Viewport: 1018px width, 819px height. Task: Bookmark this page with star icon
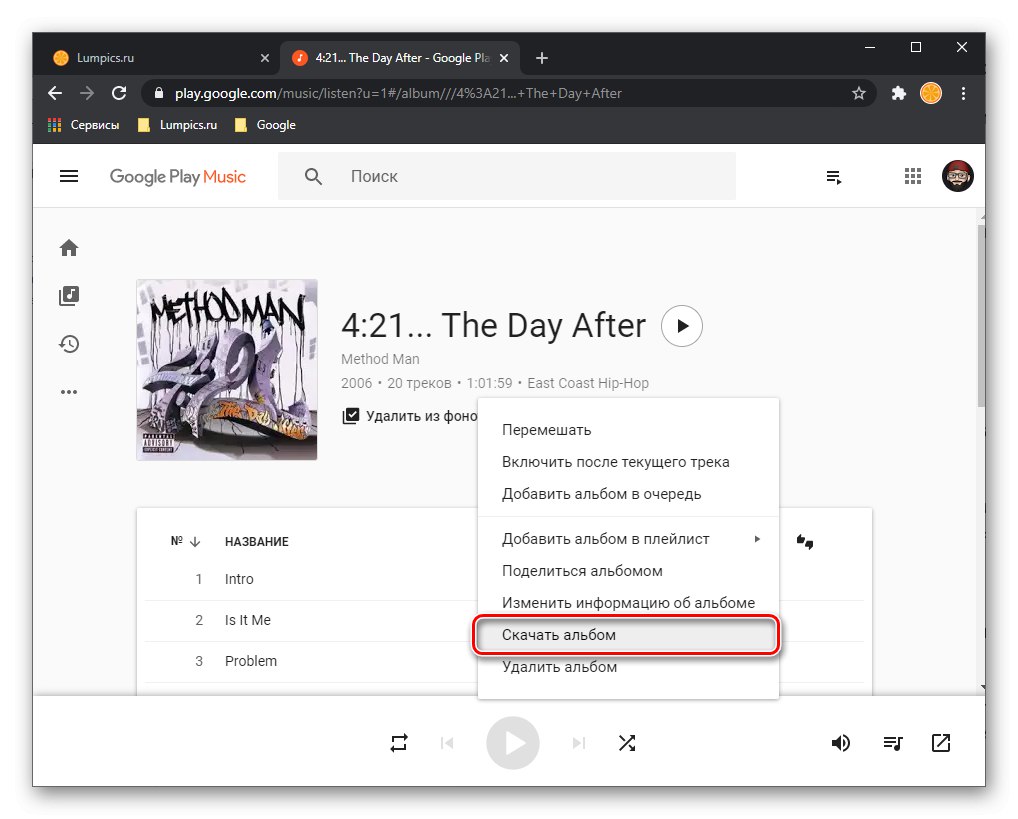tap(859, 94)
